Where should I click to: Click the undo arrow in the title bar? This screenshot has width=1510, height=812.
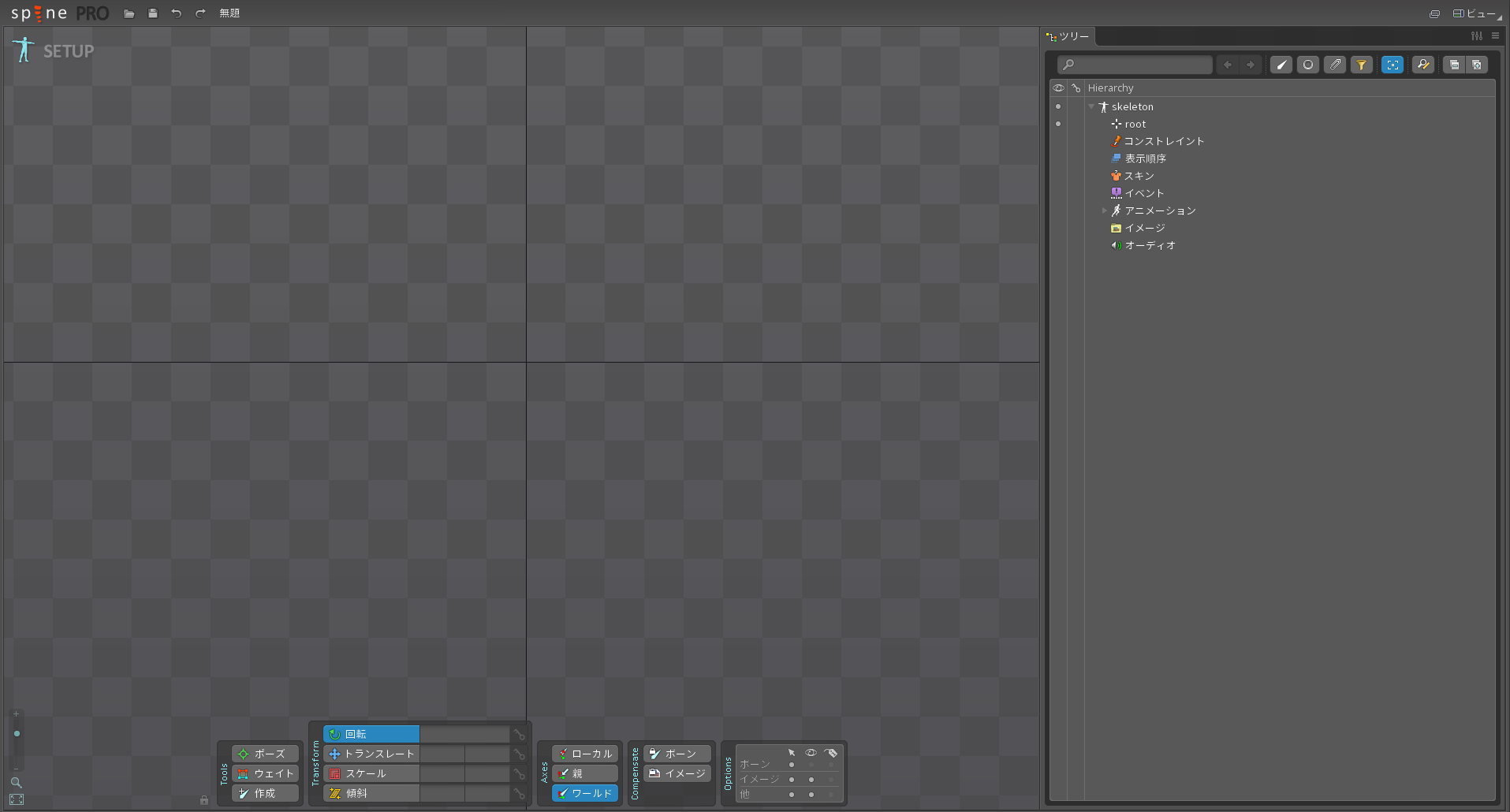(177, 13)
